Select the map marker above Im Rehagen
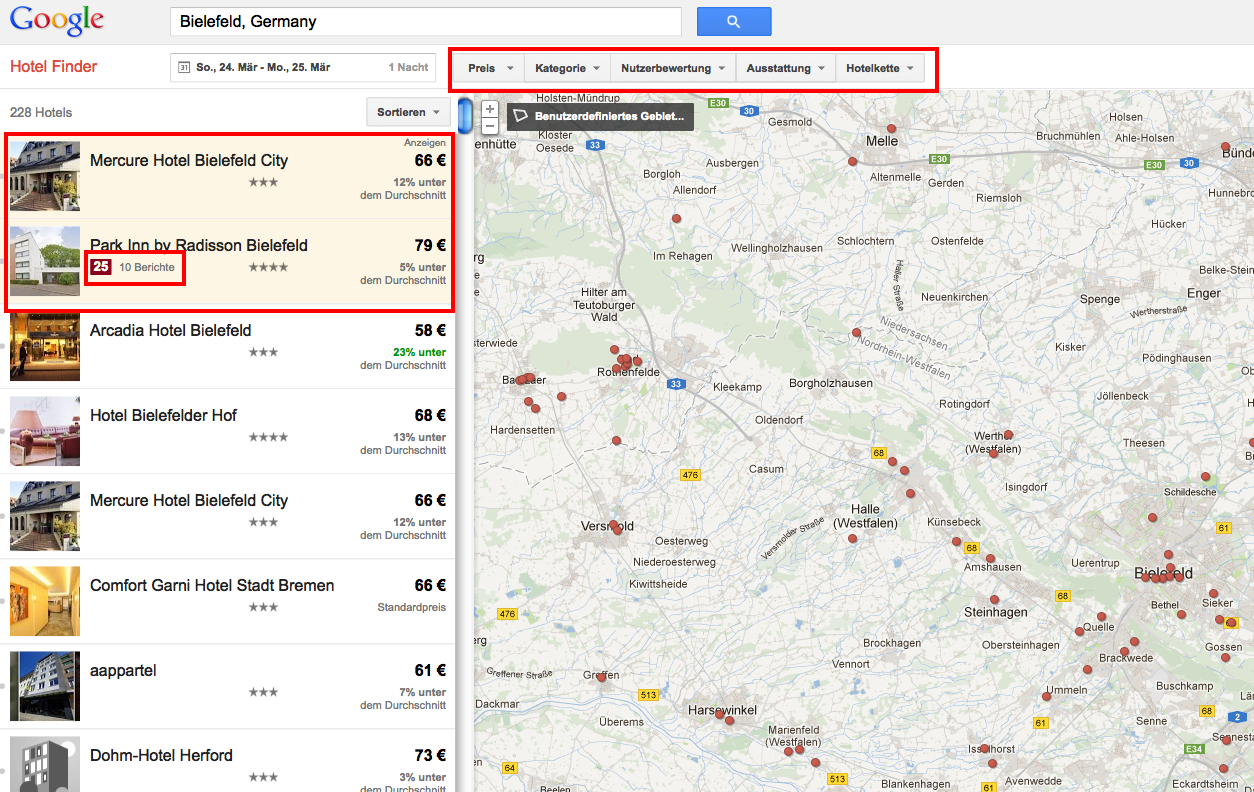1254x792 pixels. coord(676,218)
